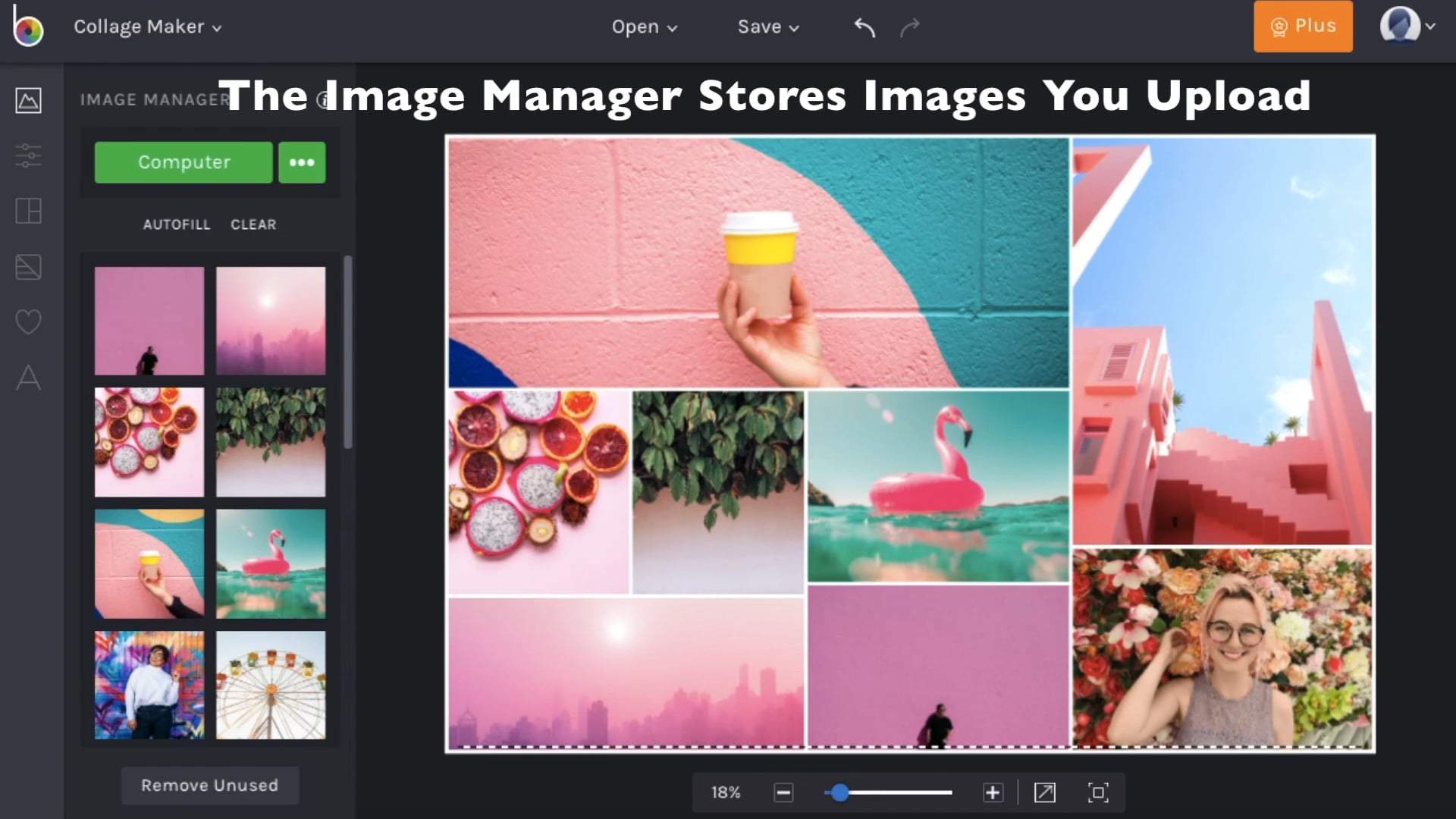Viewport: 1456px width, 819px height.
Task: Click the zoom in plus icon
Action: click(x=993, y=792)
